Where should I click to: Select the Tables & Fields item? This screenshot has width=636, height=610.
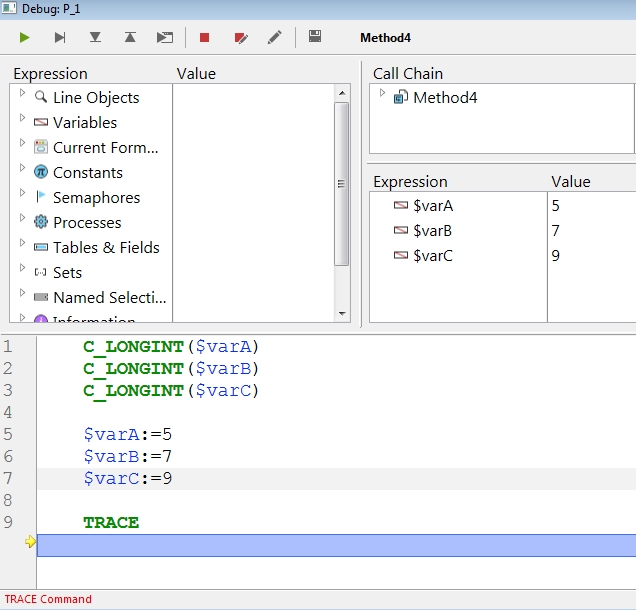105,247
